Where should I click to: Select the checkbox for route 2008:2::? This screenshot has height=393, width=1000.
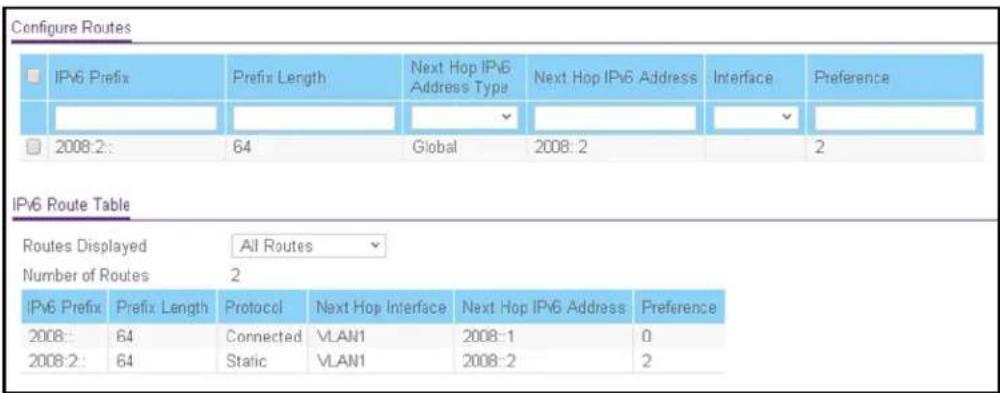(x=33, y=147)
